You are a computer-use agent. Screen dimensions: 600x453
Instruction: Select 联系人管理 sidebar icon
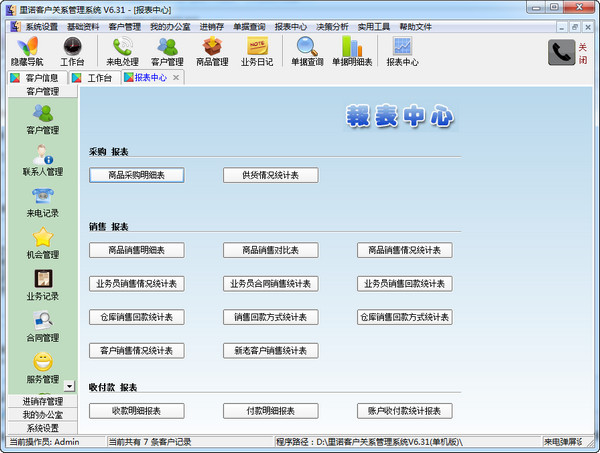[42, 161]
